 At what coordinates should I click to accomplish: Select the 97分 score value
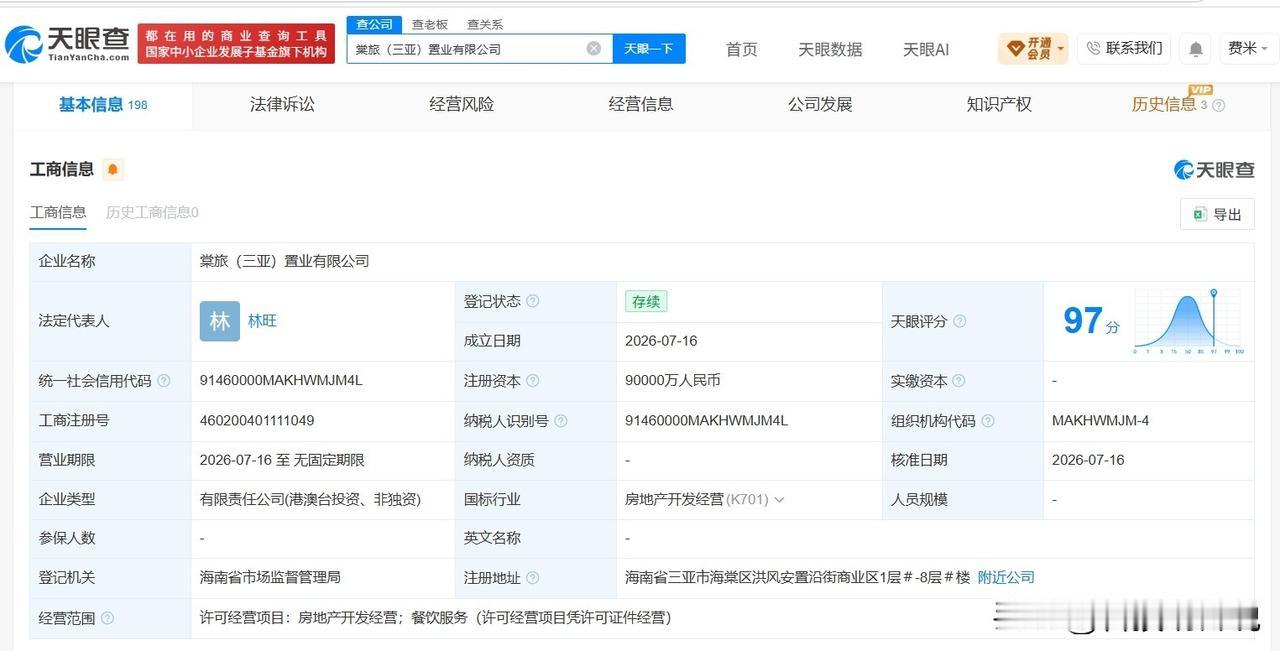point(1091,321)
